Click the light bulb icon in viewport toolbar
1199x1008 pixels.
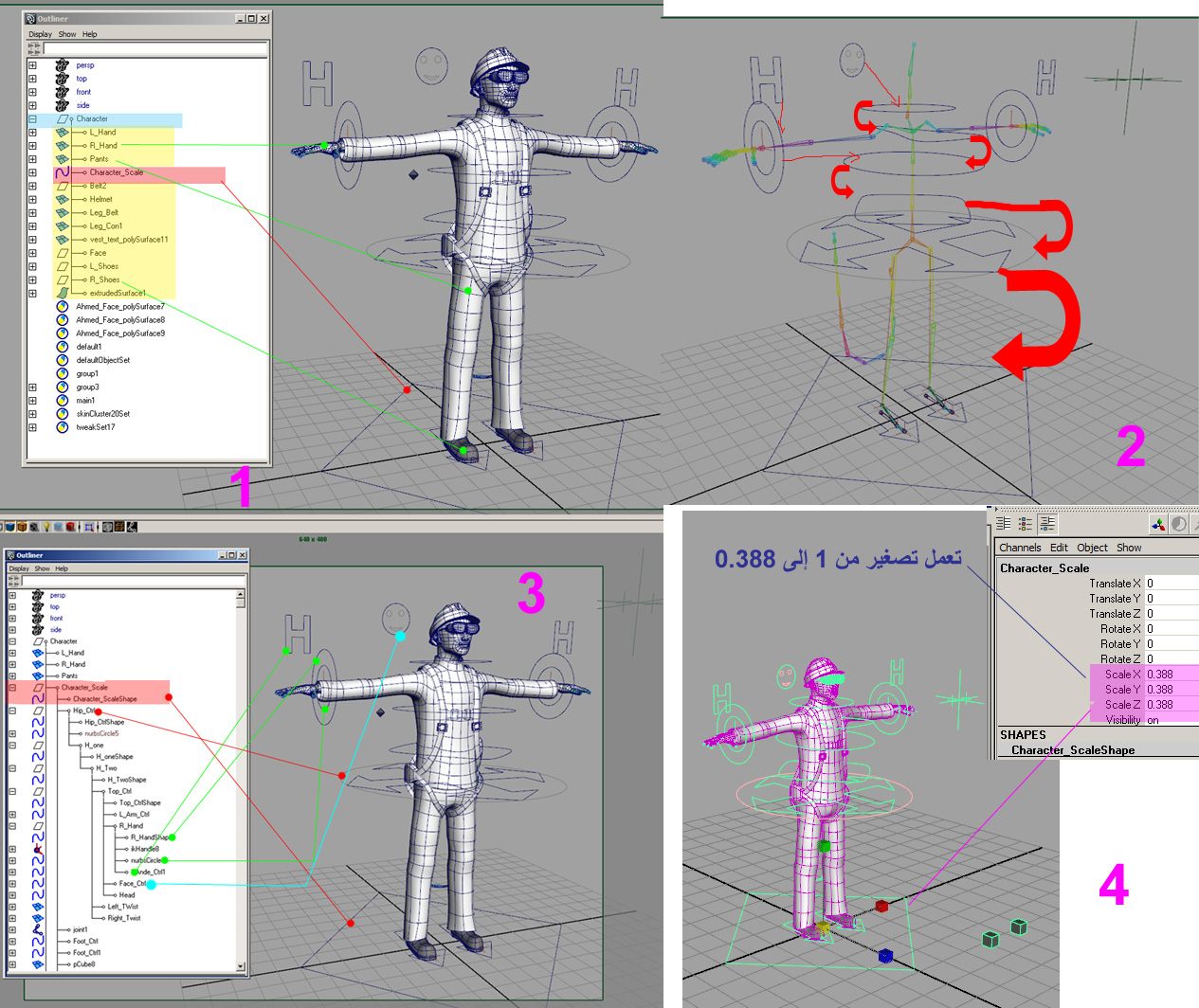point(45,527)
